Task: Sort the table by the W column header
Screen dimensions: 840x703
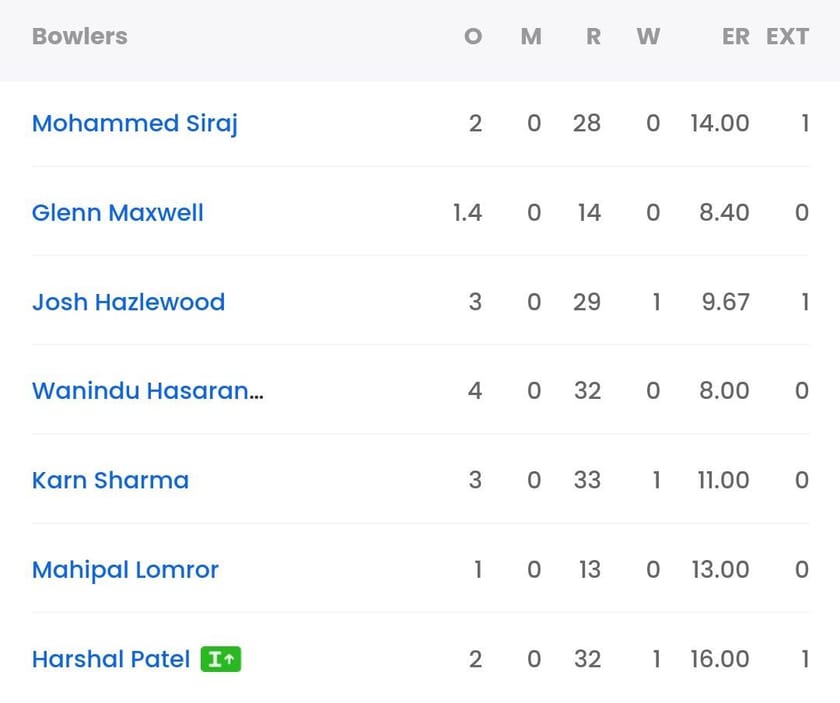Action: pos(648,36)
